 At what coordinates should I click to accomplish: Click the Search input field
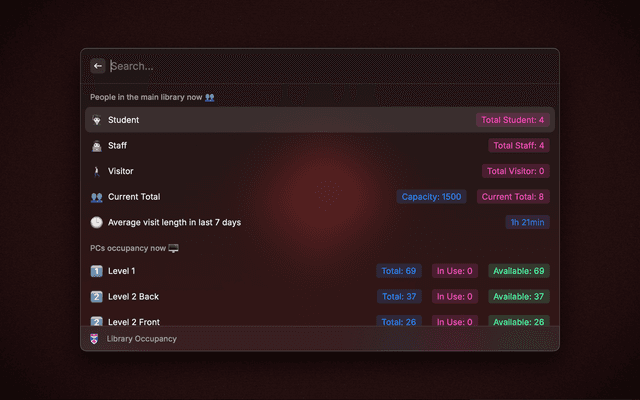click(x=320, y=66)
